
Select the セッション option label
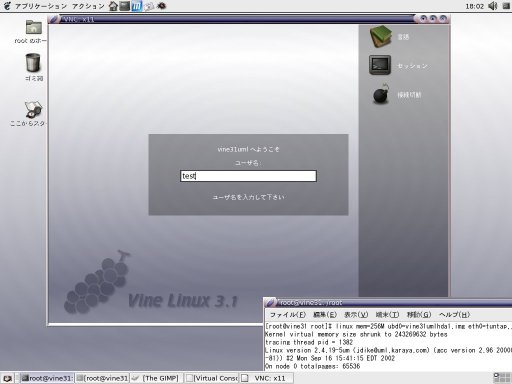tap(412, 66)
